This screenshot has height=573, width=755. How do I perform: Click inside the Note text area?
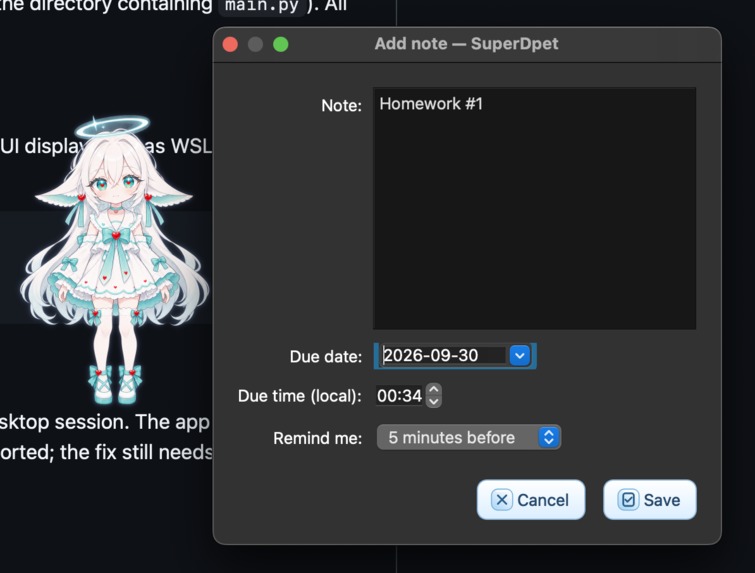[x=534, y=208]
